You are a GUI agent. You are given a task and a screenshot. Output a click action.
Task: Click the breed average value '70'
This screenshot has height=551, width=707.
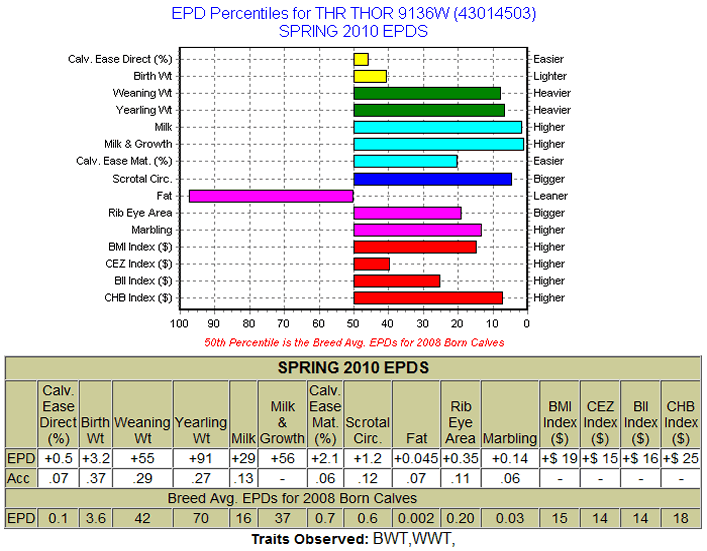[x=201, y=518]
